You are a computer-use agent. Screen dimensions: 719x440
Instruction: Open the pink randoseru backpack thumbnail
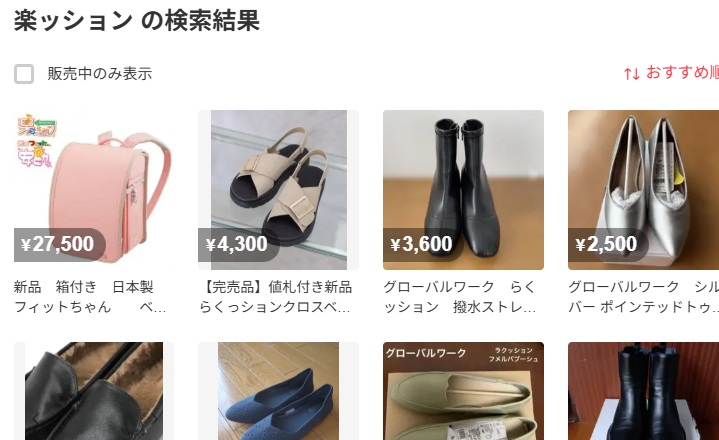(94, 190)
